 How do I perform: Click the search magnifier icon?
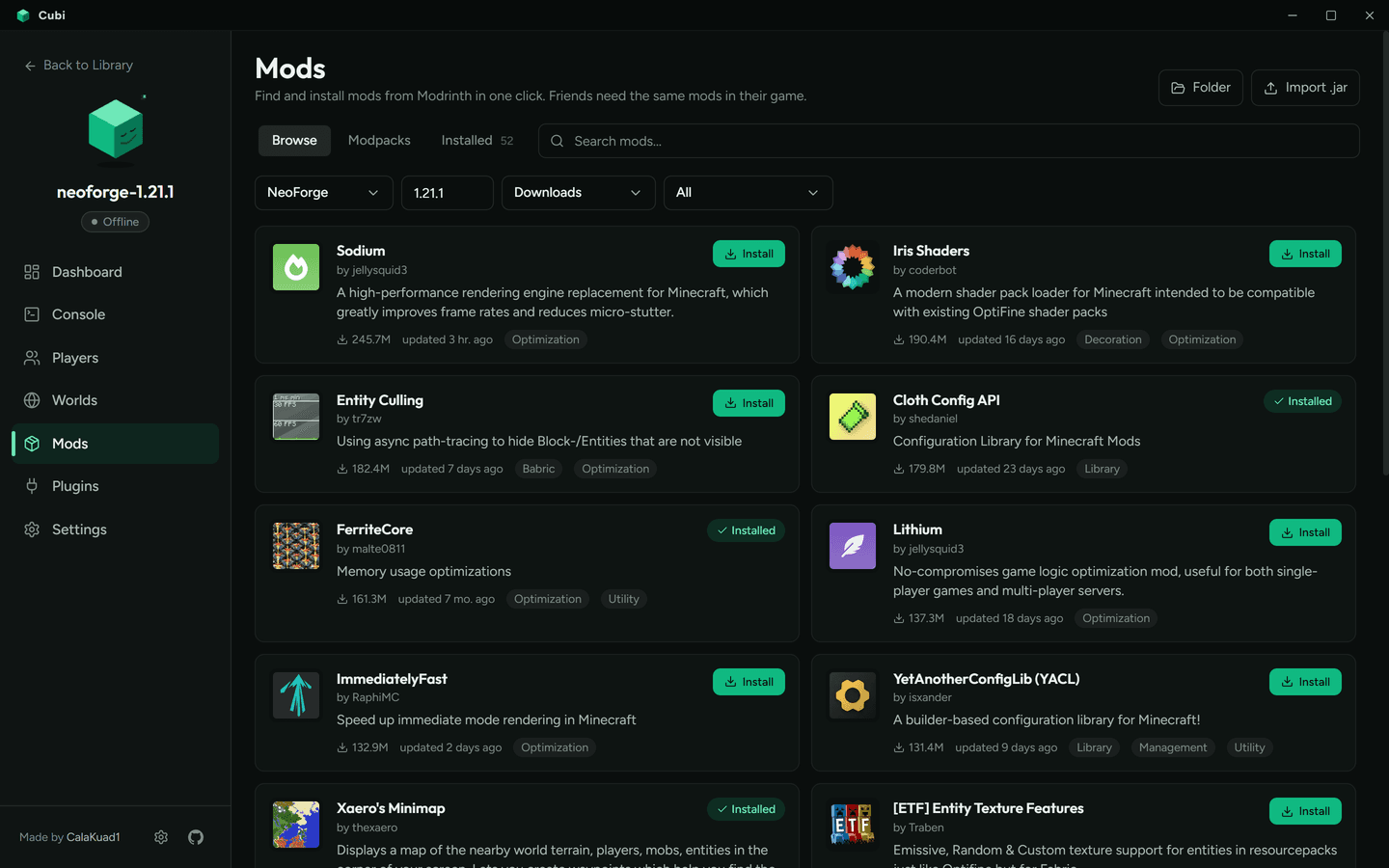coord(557,141)
